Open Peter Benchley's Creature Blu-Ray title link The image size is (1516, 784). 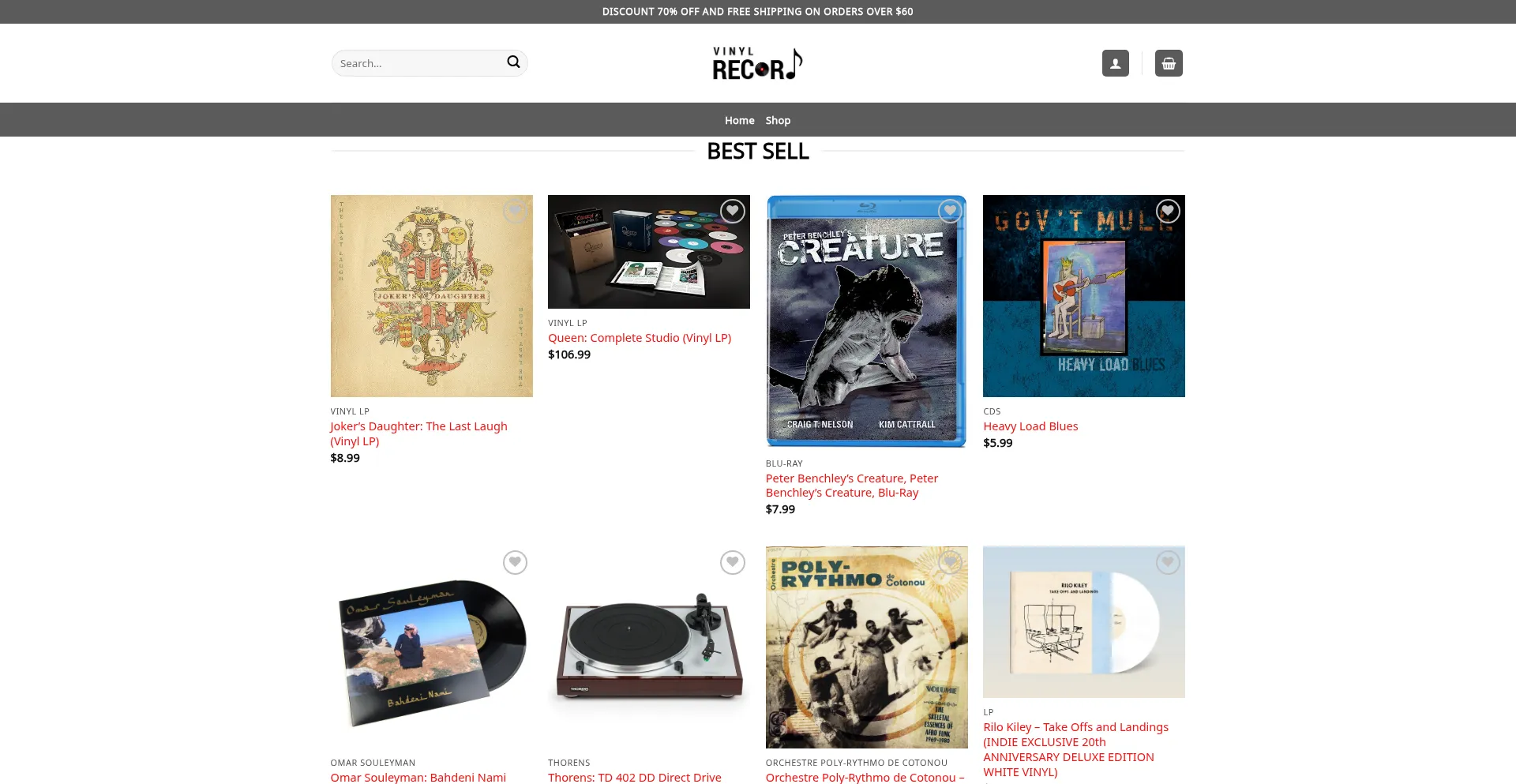[x=852, y=486]
